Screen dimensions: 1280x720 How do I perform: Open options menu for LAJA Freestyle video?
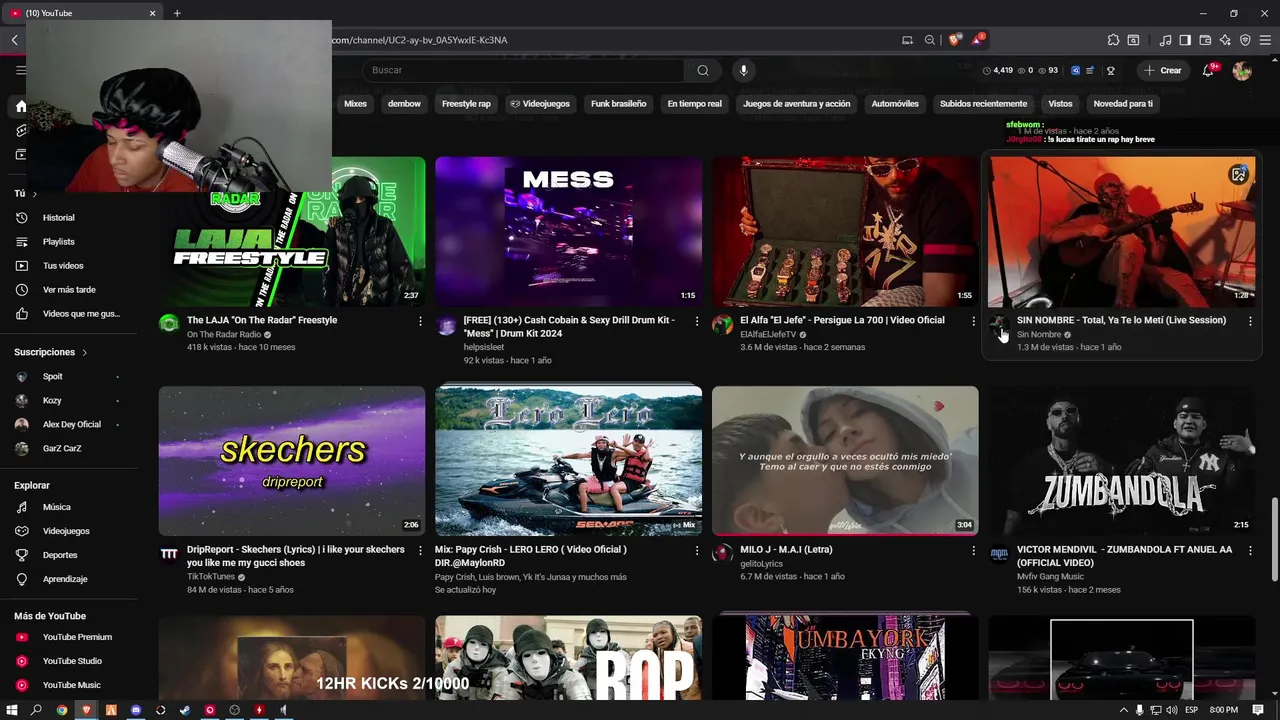[x=420, y=321]
